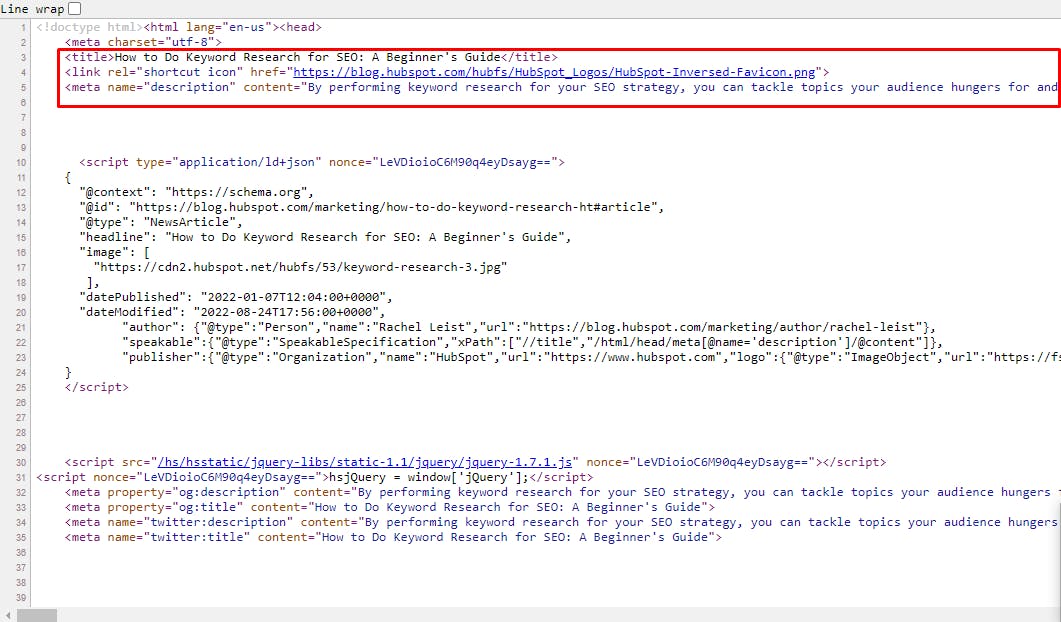Click the script type="application/ld+json" tag
Image resolution: width=1061 pixels, height=622 pixels.
[x=321, y=162]
